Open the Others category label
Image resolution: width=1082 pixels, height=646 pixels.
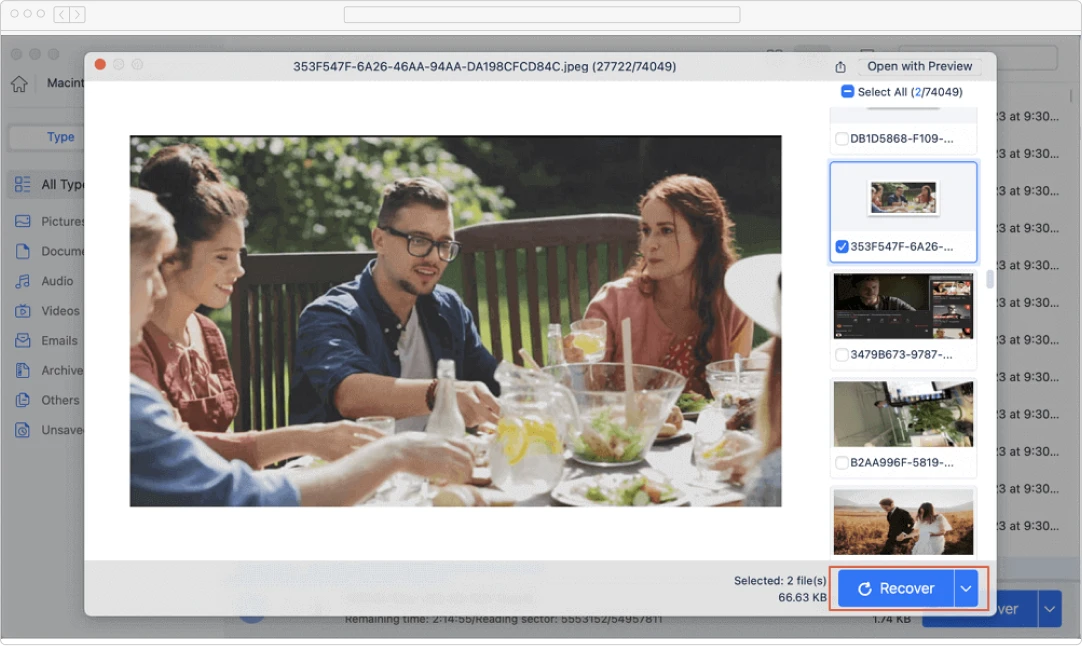pos(60,400)
